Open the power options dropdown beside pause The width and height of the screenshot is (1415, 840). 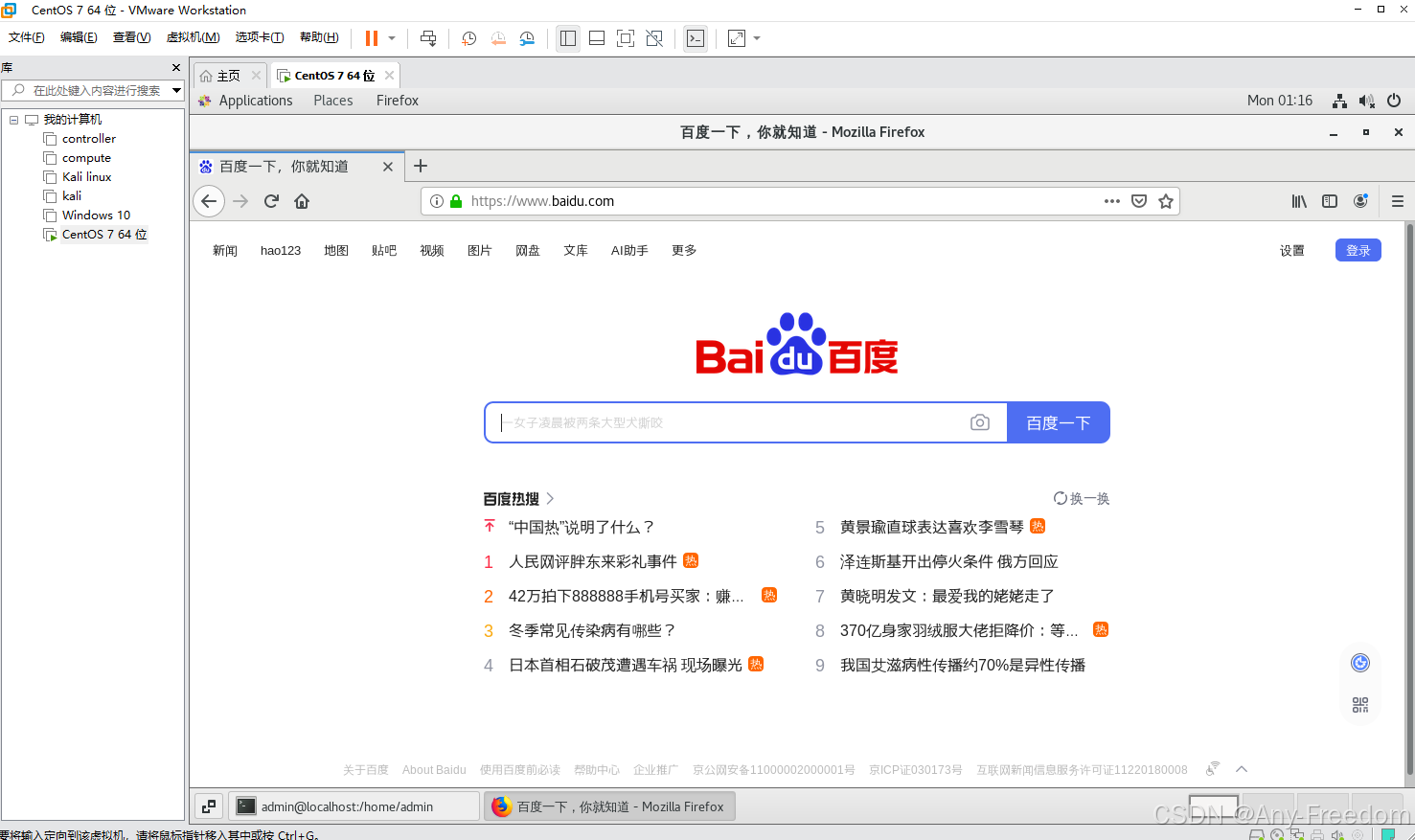(x=392, y=38)
